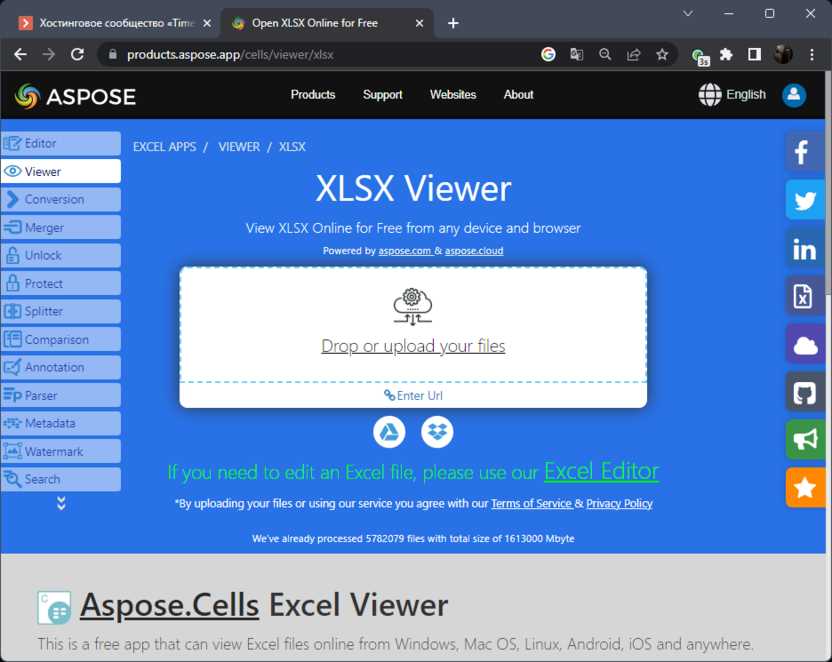
Task: Open the Aspose.Cells heading link
Action: click(x=170, y=605)
